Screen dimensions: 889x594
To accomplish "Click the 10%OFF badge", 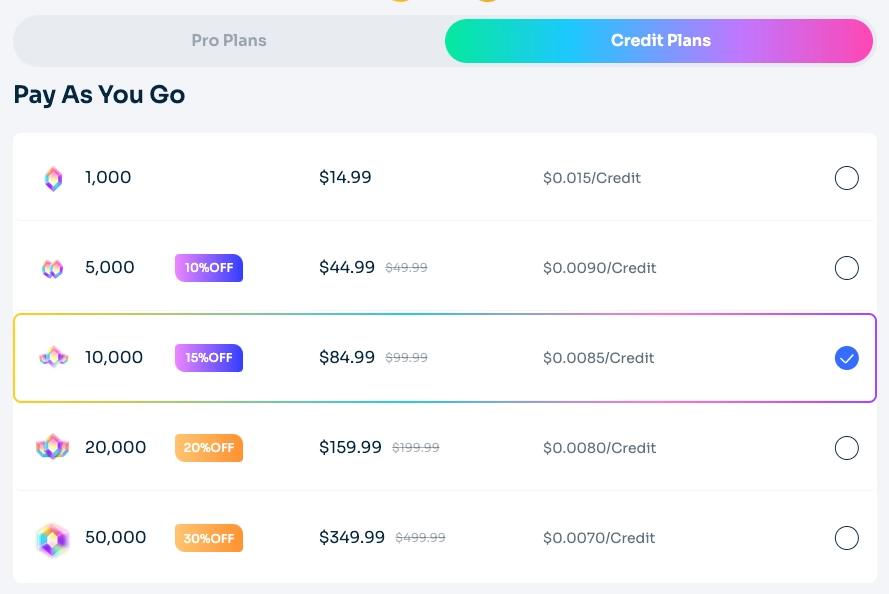I will tap(209, 268).
